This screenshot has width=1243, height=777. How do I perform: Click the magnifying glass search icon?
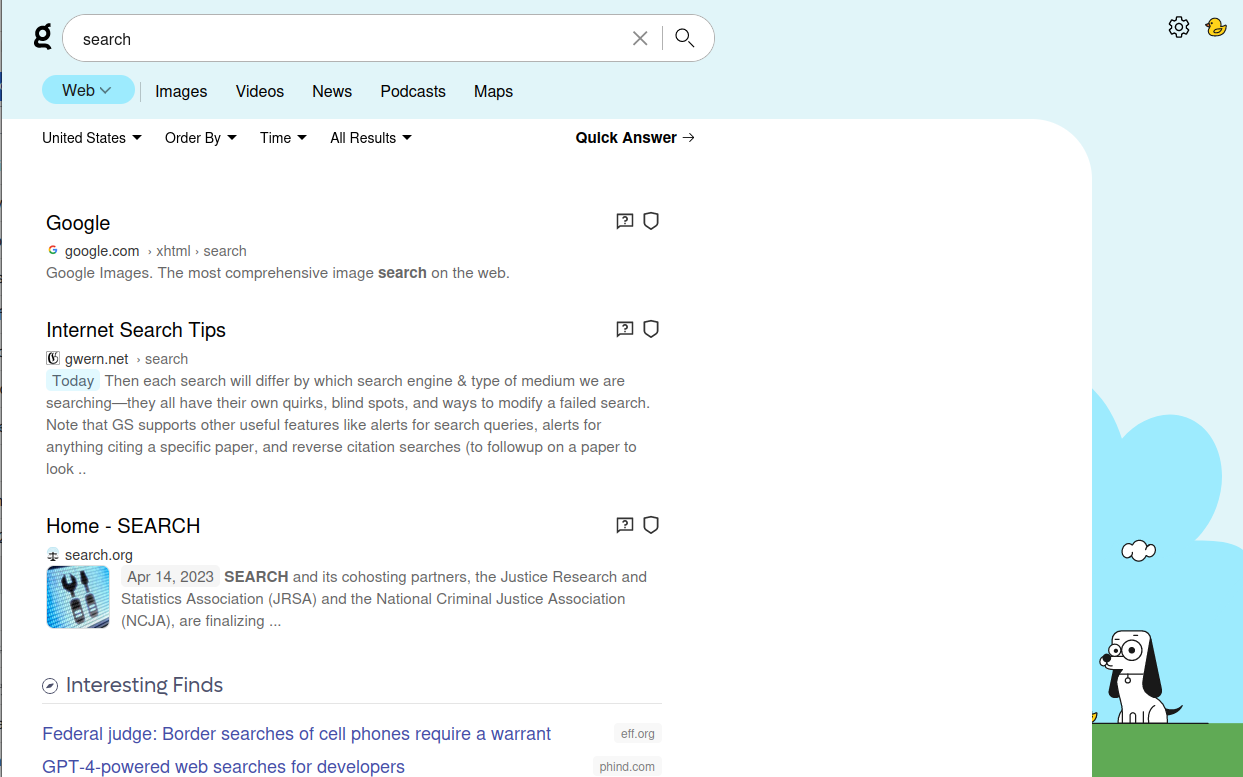[x=685, y=38]
